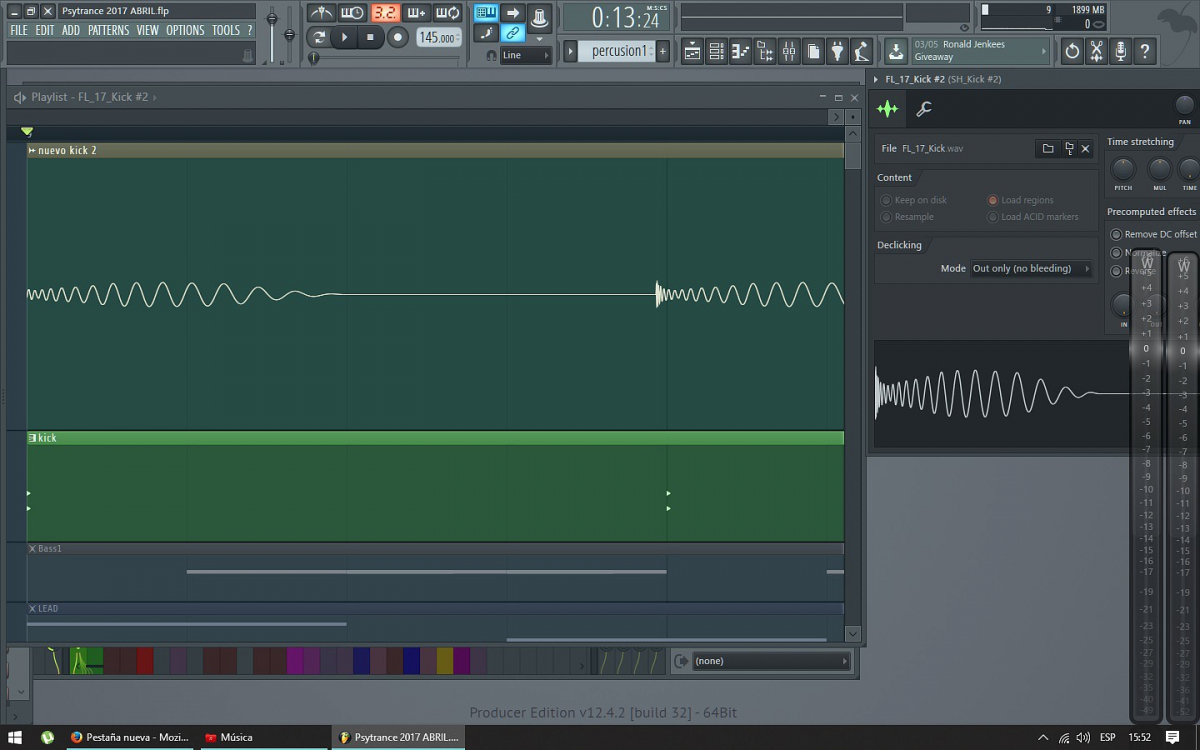The image size is (1200, 750).
Task: Click the metronome icon
Action: [321, 13]
